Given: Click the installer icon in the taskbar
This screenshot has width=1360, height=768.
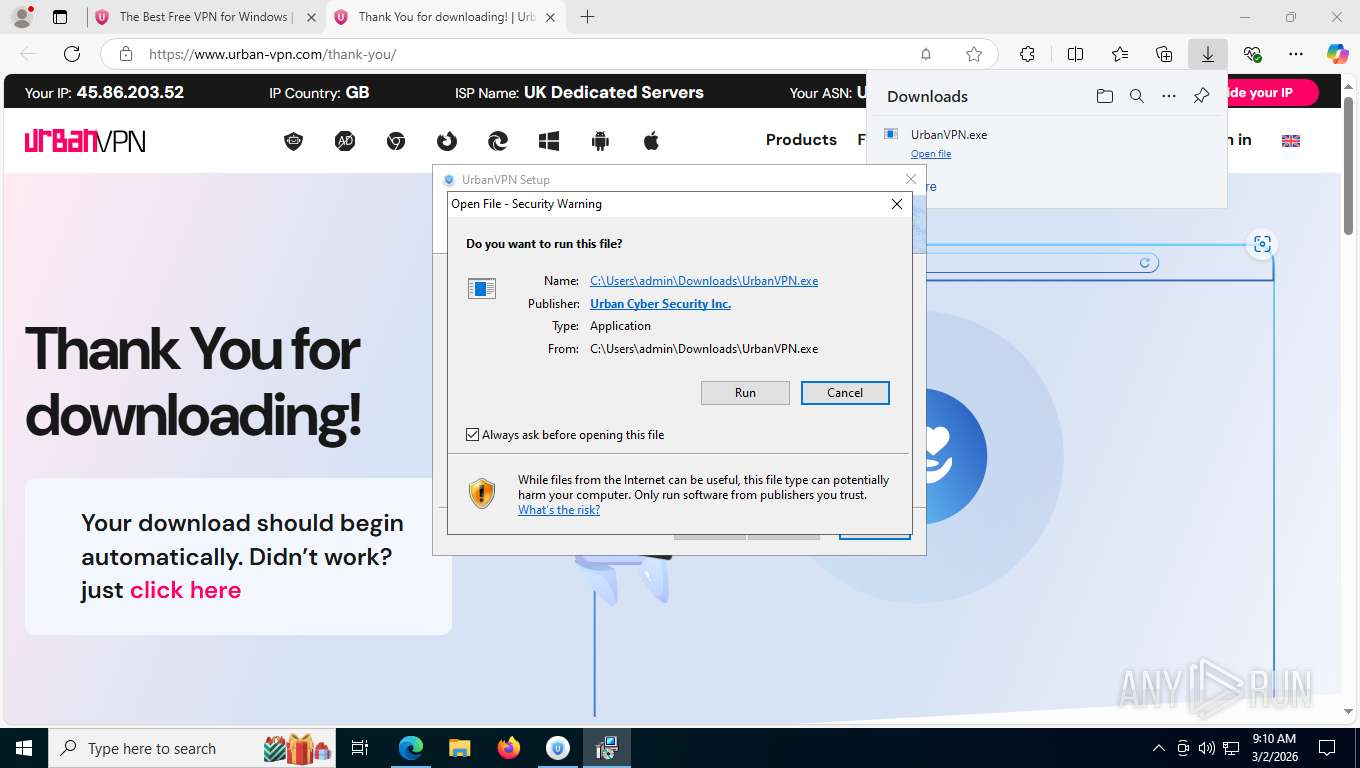Looking at the screenshot, I should (x=607, y=748).
